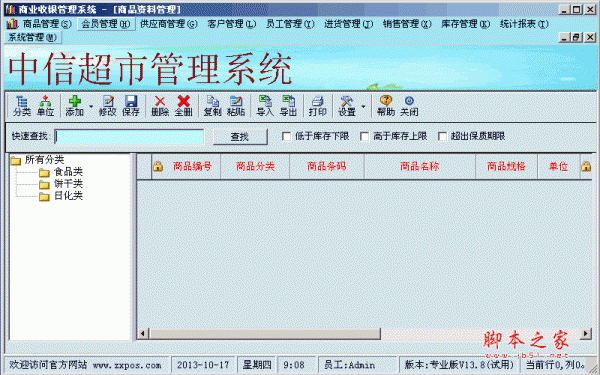Enable the 超出保质期限 checkbox
Screen dimensions: 600x375
442,136
